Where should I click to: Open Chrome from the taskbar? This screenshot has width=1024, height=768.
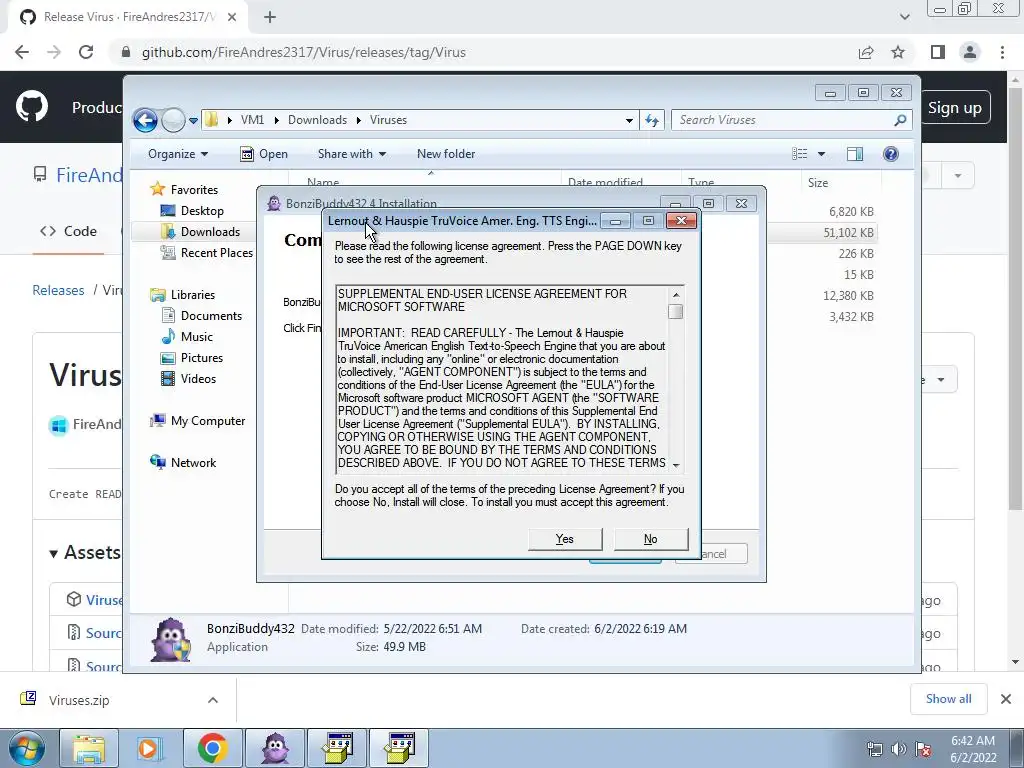pos(212,748)
